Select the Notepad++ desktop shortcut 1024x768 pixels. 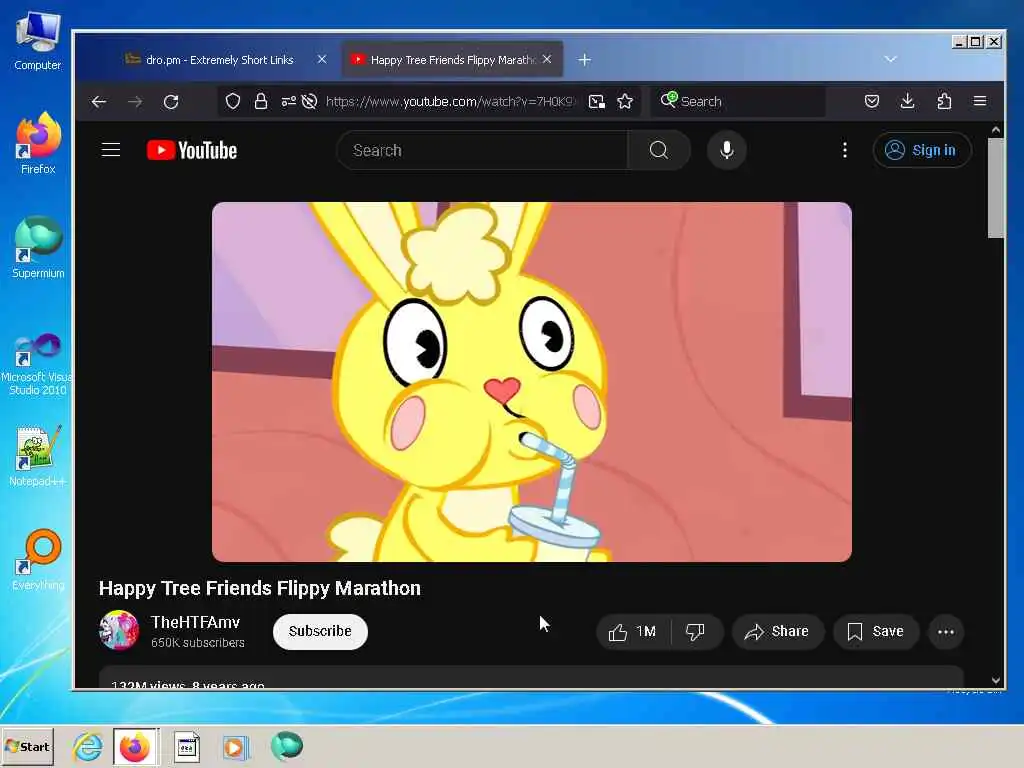click(37, 456)
